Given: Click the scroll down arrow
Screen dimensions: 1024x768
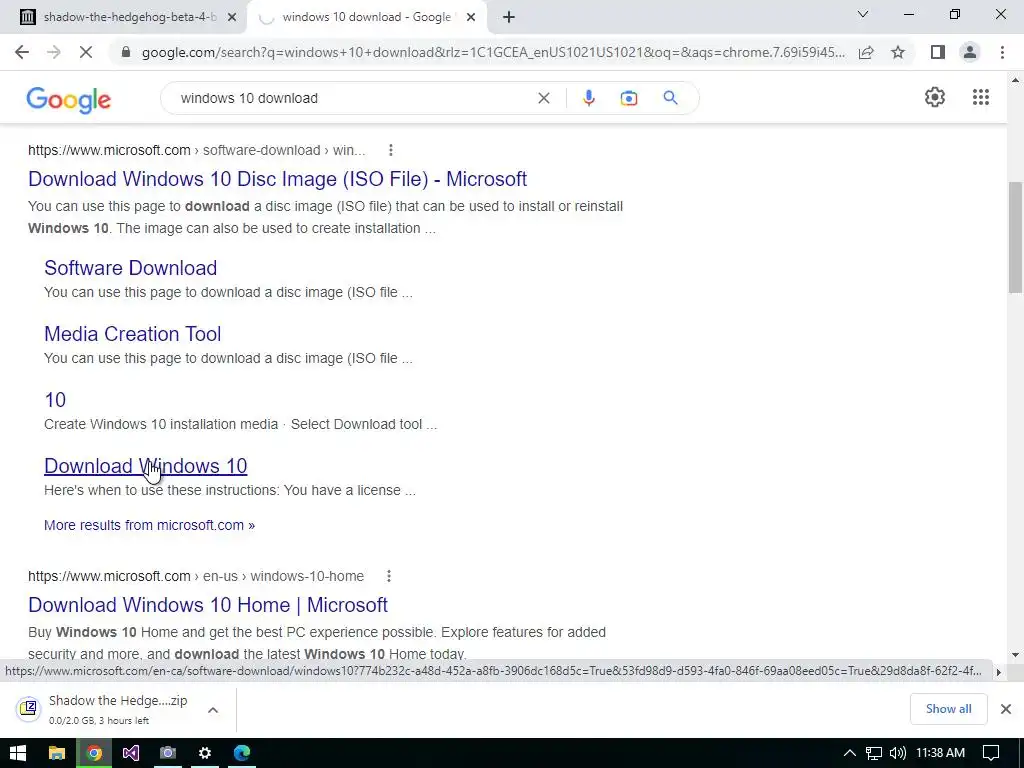Looking at the screenshot, I should pyautogui.click(x=1015, y=654).
